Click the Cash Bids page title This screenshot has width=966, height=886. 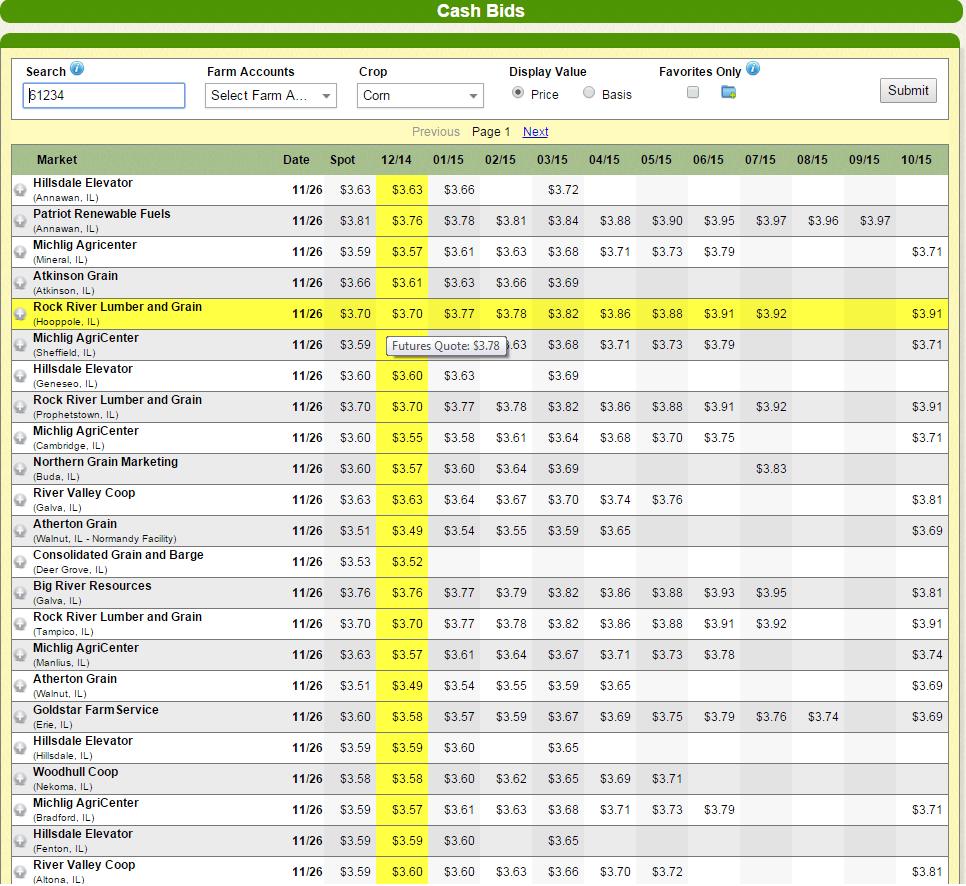pyautogui.click(x=481, y=11)
